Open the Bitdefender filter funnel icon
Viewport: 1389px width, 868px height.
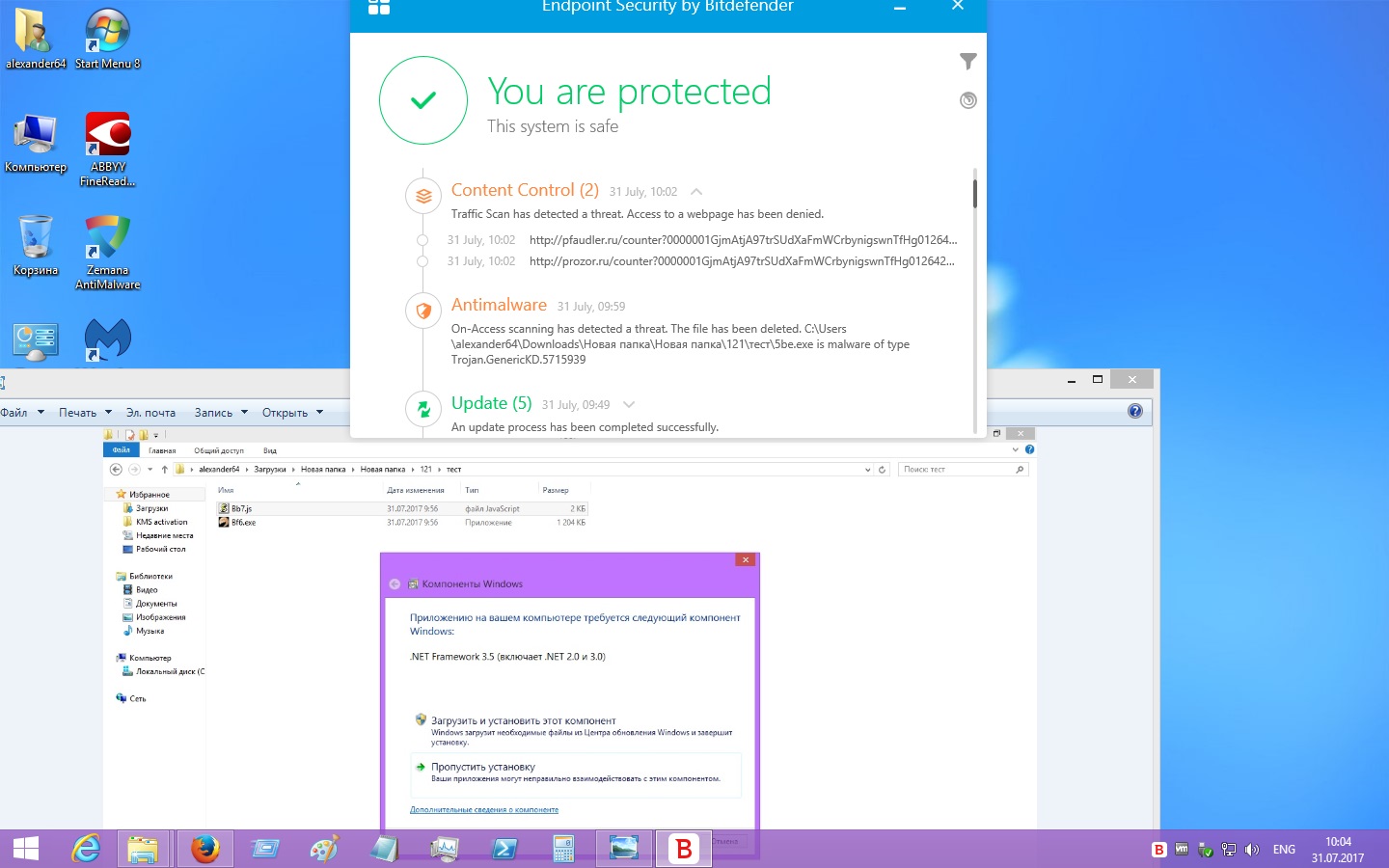(x=968, y=62)
